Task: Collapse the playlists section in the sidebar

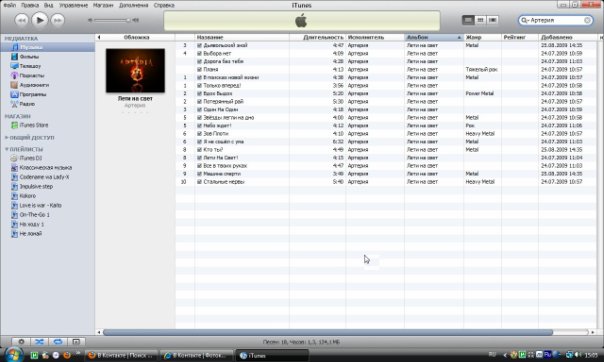Action: click(x=6, y=149)
